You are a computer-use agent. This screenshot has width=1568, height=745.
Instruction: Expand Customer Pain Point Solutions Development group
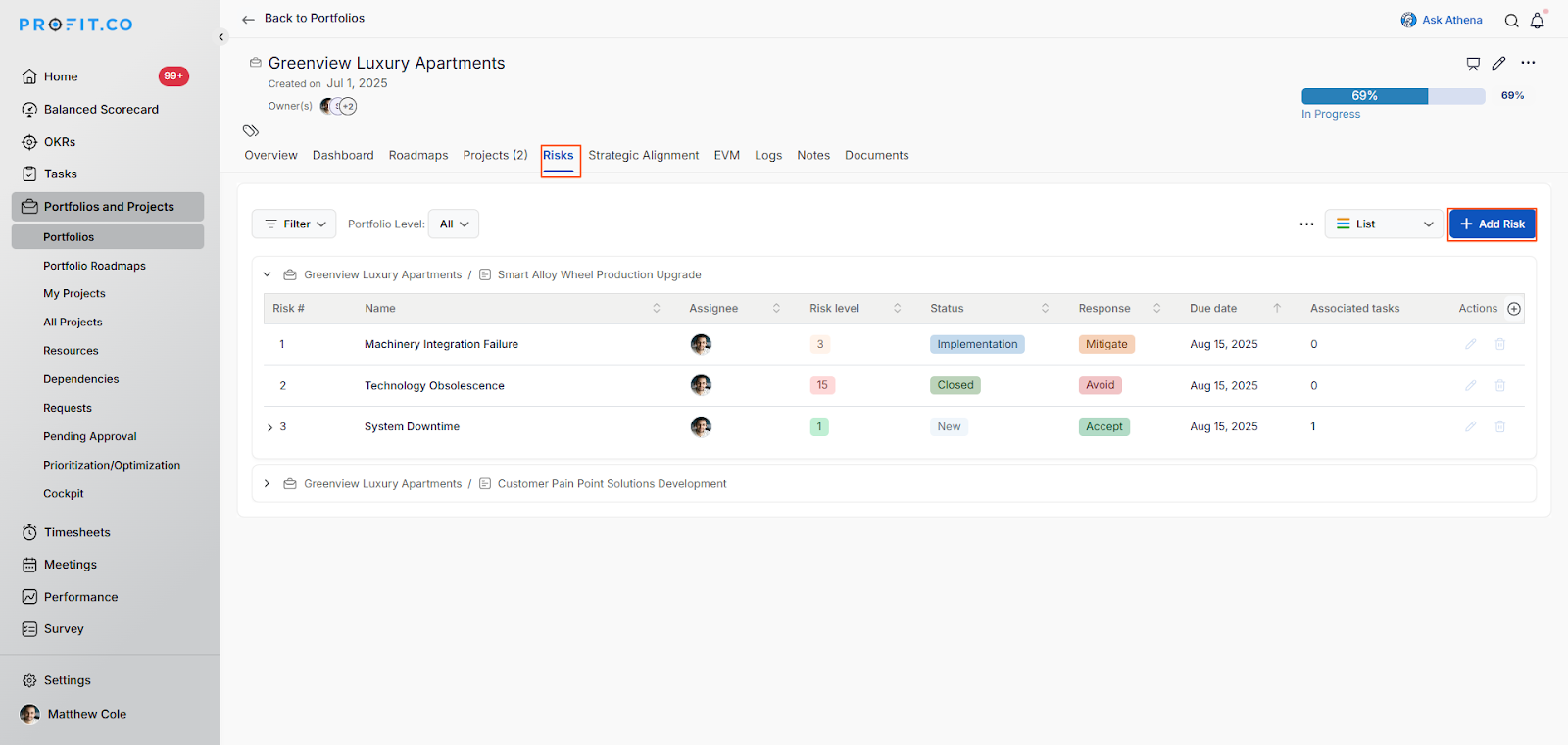tap(267, 484)
